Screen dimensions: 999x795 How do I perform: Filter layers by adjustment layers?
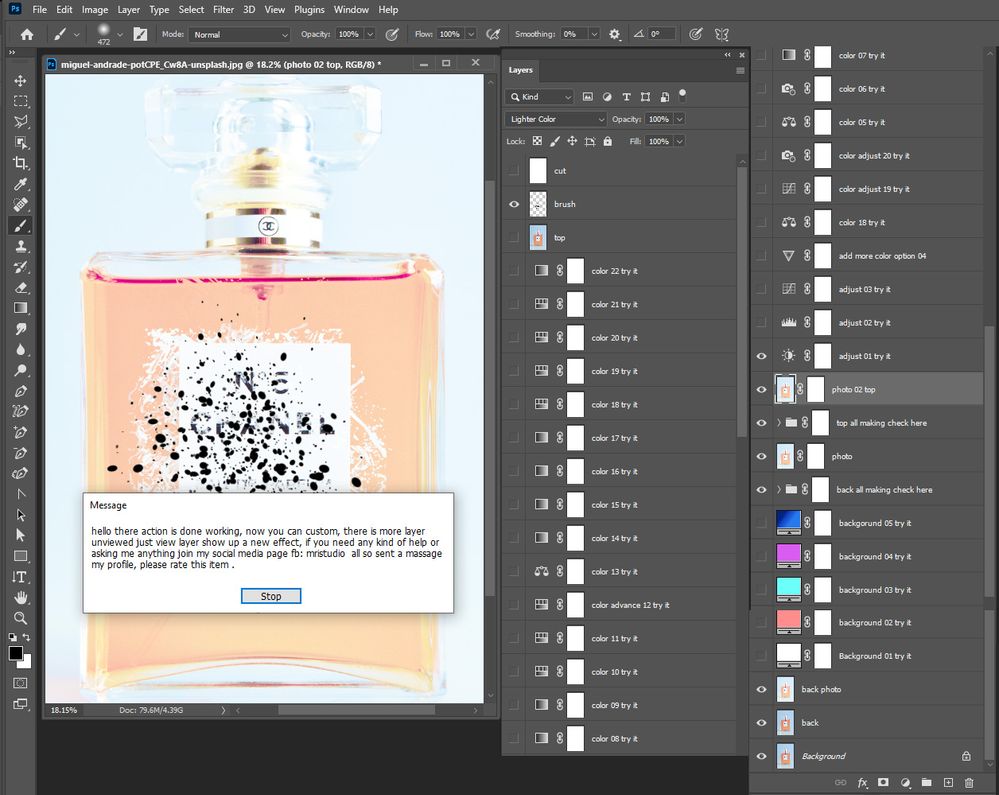607,97
